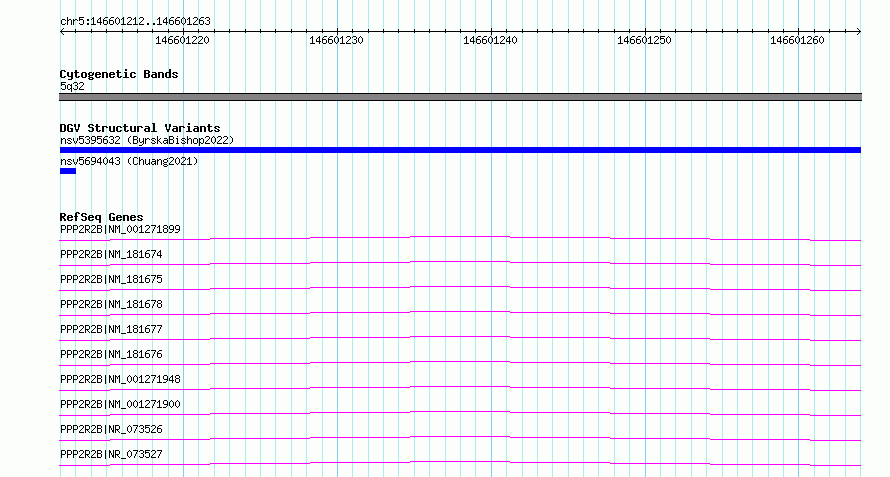Click the short blue nsv5694043 variant bar
The image size is (890, 477).
[68, 171]
